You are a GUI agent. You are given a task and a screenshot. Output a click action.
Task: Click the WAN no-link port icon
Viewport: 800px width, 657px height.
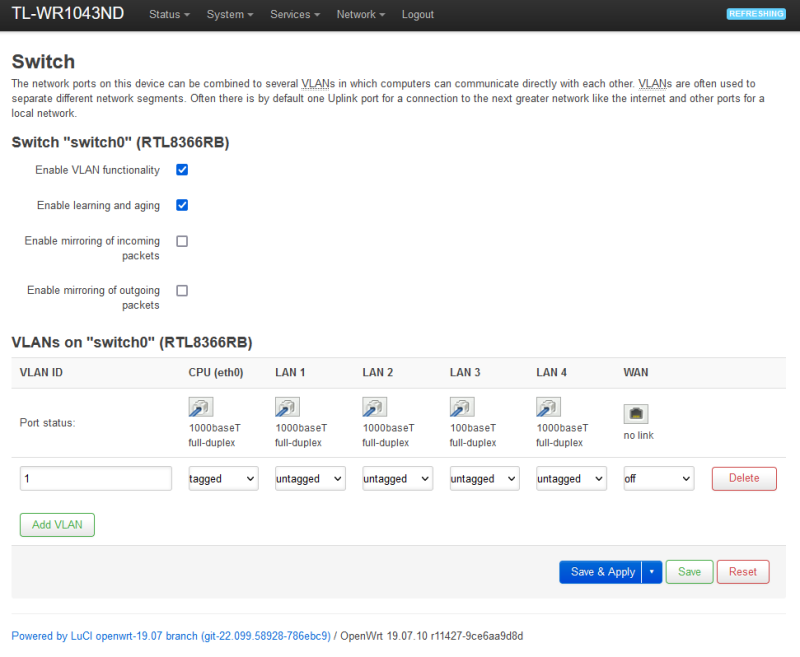636,414
